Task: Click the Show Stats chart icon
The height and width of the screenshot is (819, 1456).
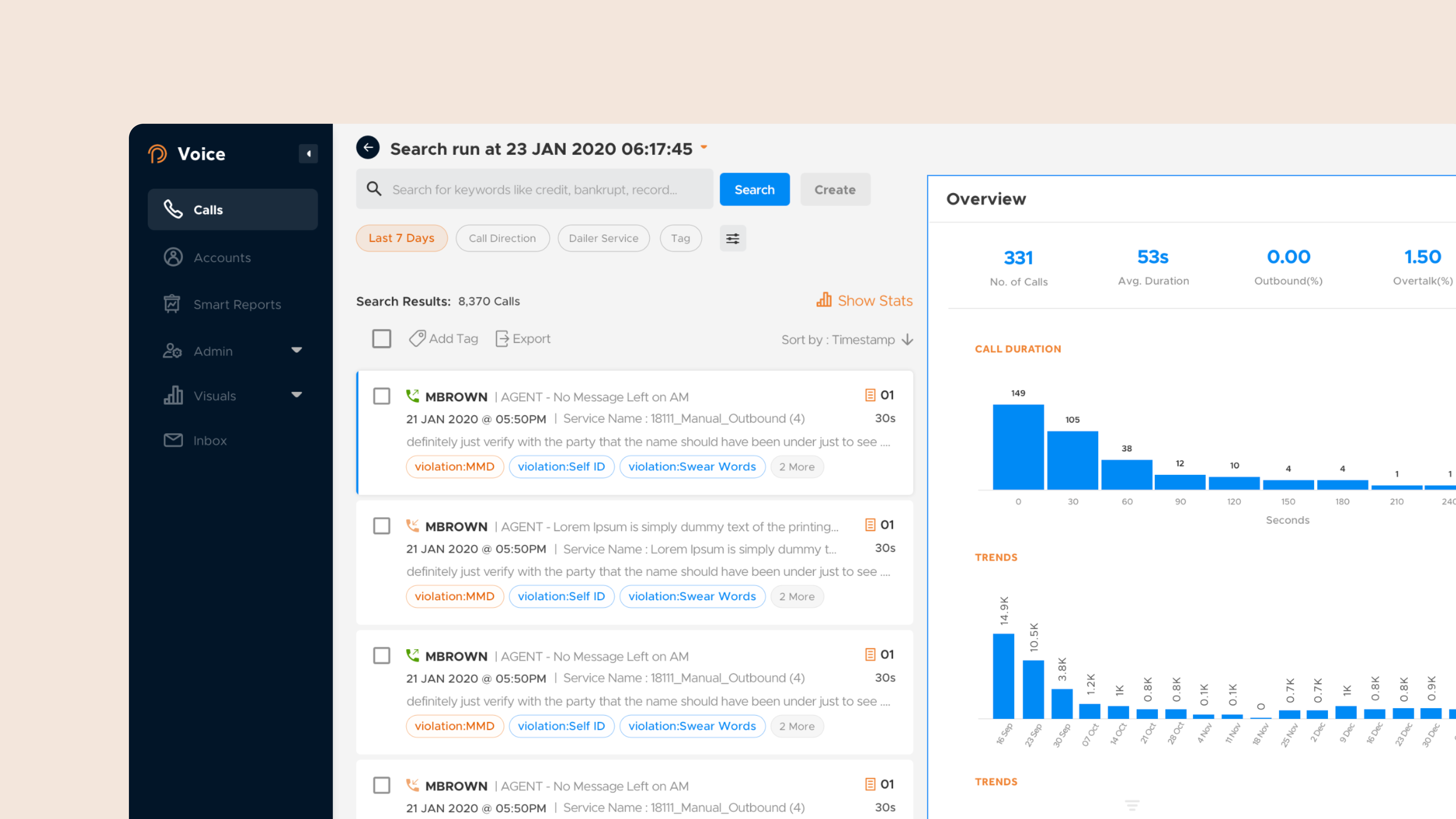Action: [x=824, y=300]
